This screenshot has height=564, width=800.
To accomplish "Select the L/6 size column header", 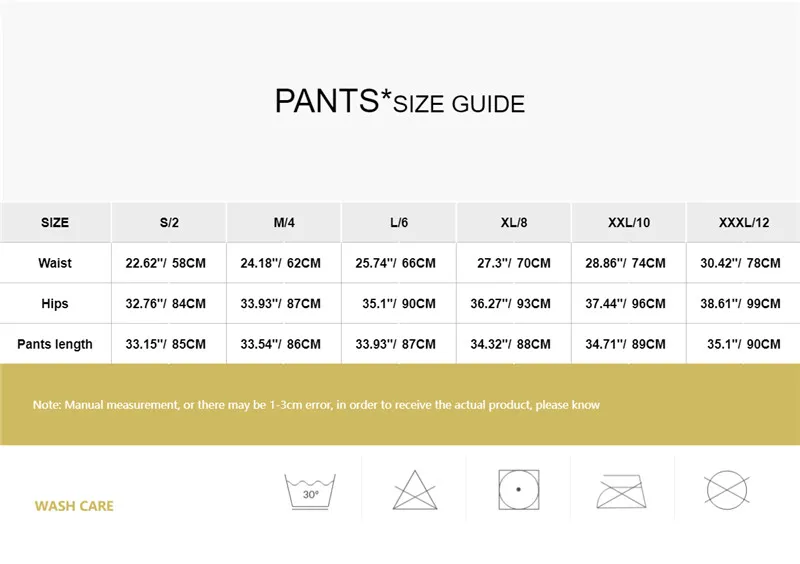I will (x=398, y=223).
